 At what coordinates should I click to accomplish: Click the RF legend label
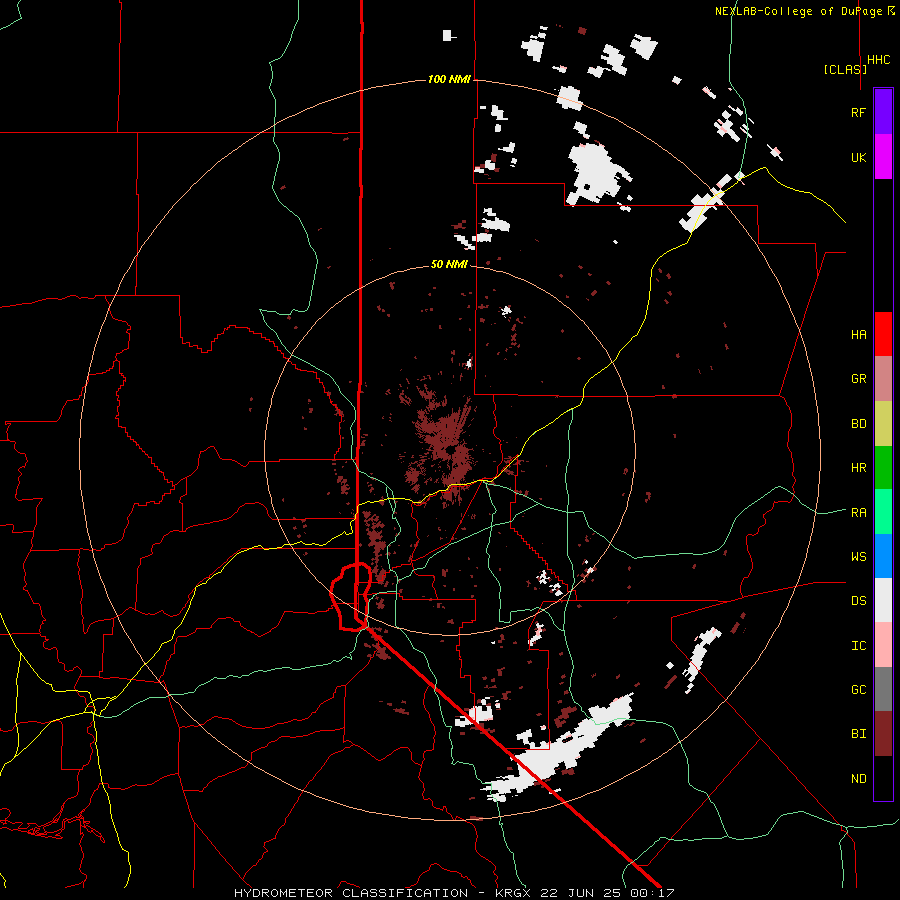click(x=858, y=112)
